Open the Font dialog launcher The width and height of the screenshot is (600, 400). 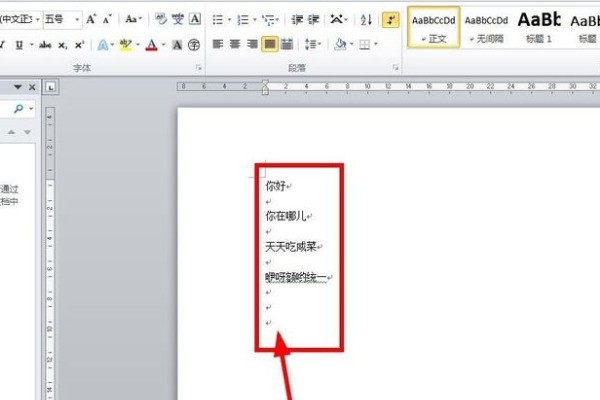click(x=198, y=68)
